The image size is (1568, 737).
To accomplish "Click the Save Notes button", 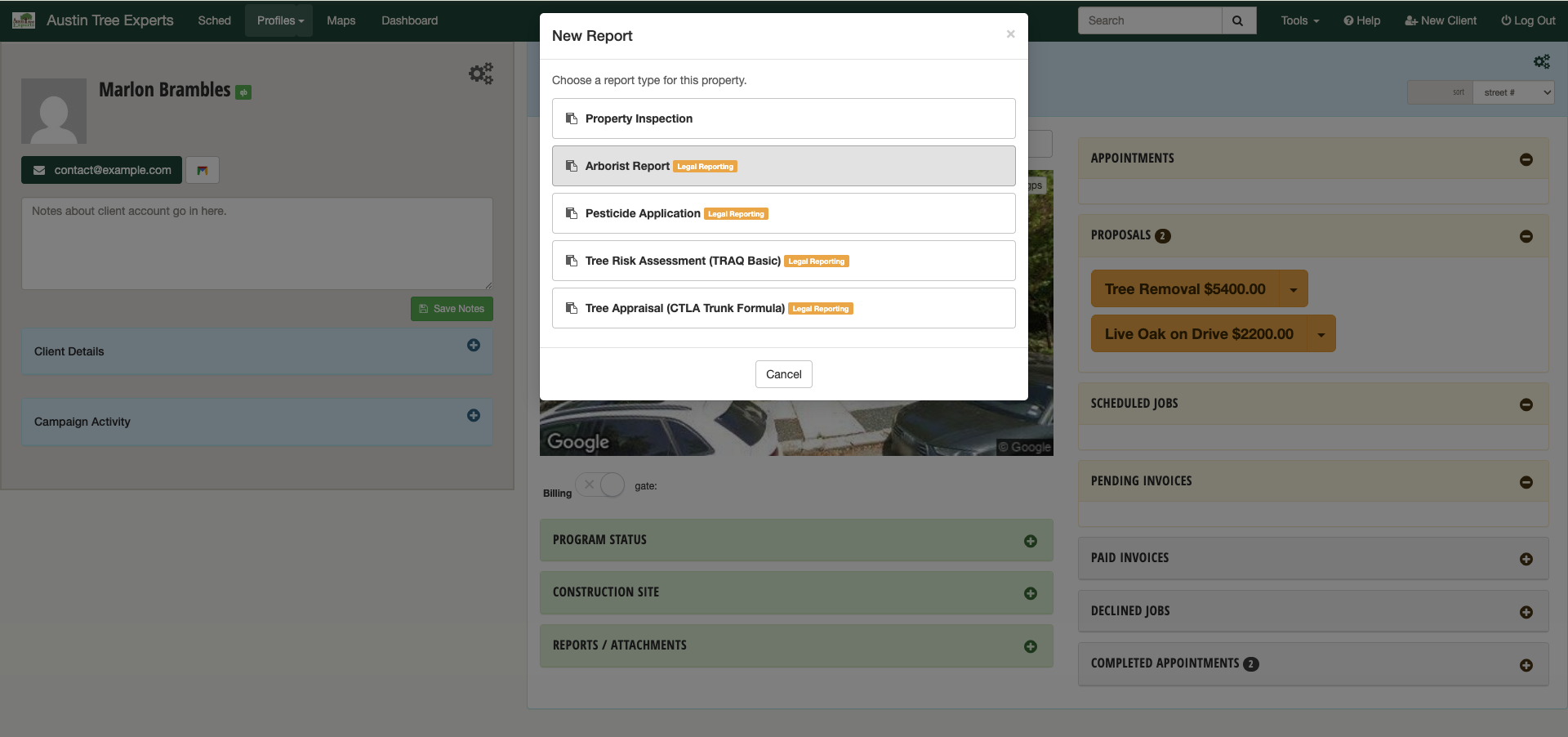I will 452,309.
